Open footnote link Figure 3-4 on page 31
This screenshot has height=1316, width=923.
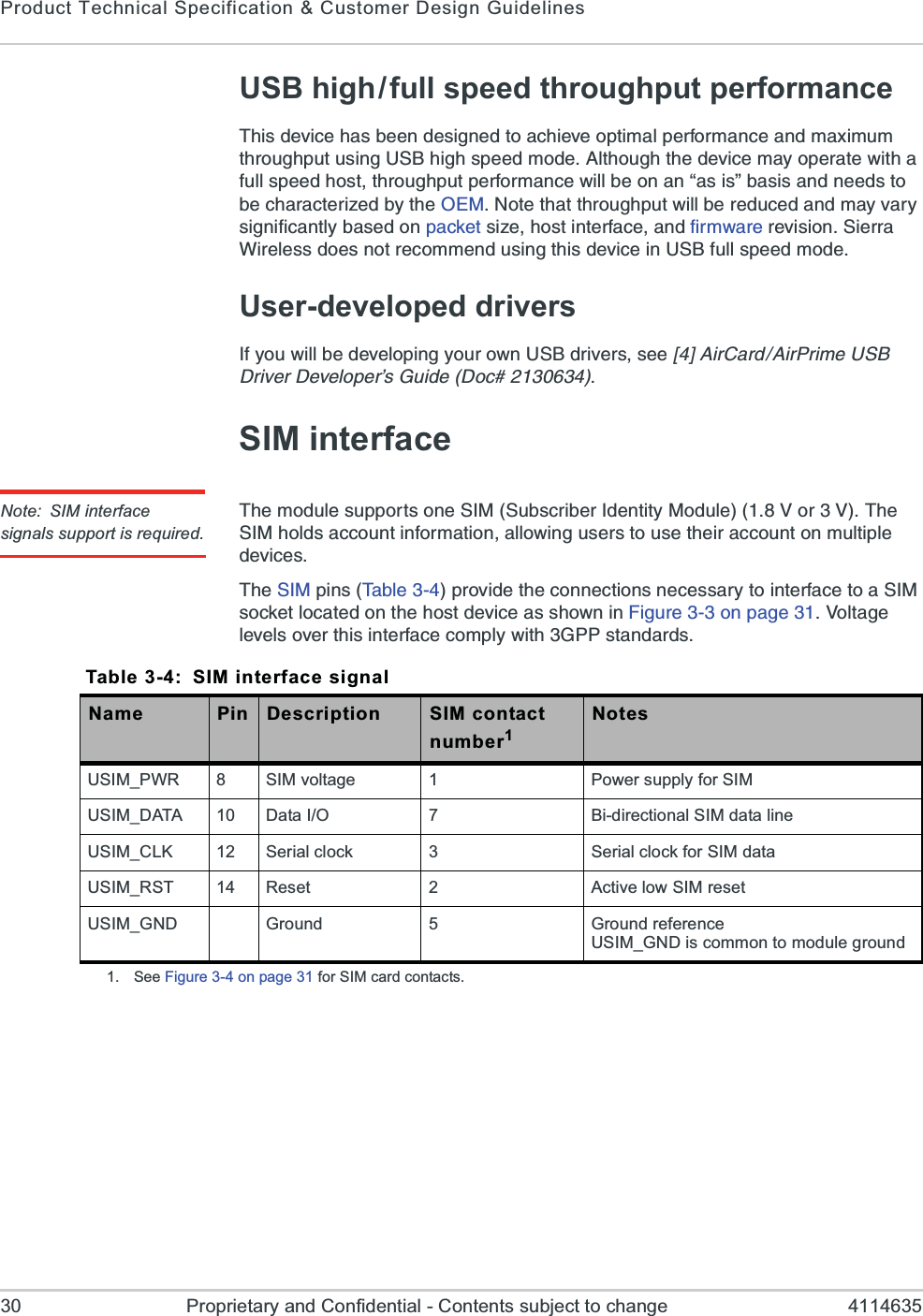click(239, 976)
